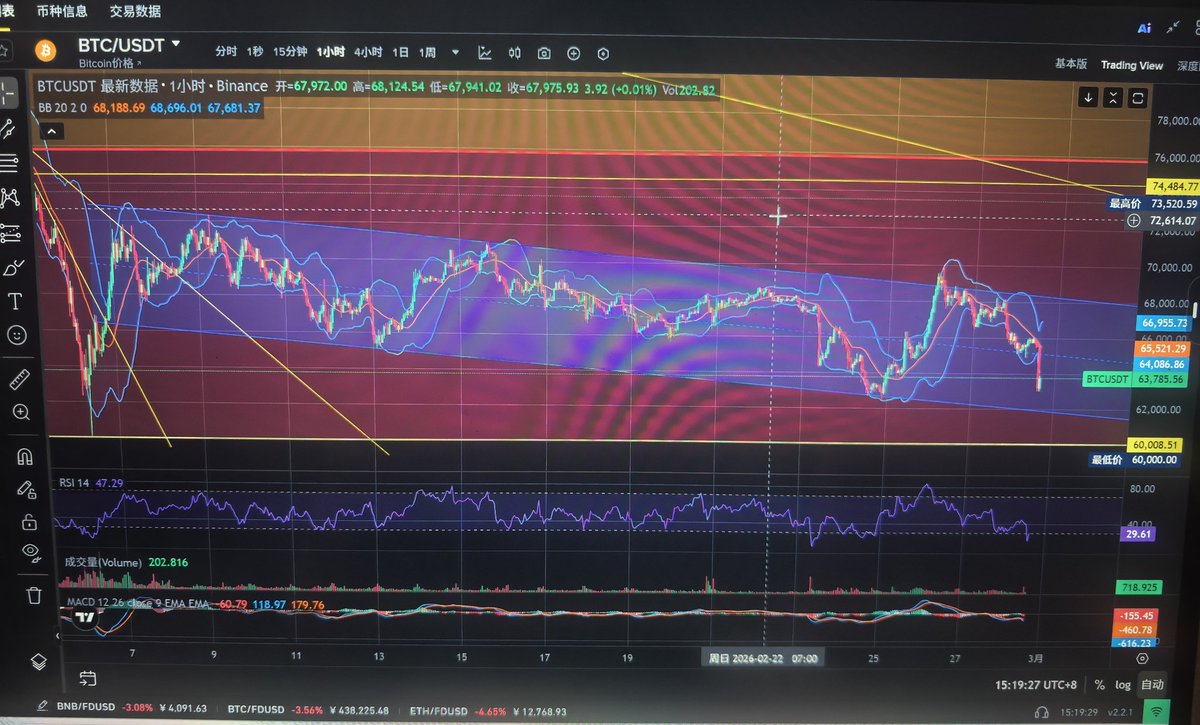Select the 15分钟 timeframe
The width and height of the screenshot is (1200, 725).
(x=290, y=52)
